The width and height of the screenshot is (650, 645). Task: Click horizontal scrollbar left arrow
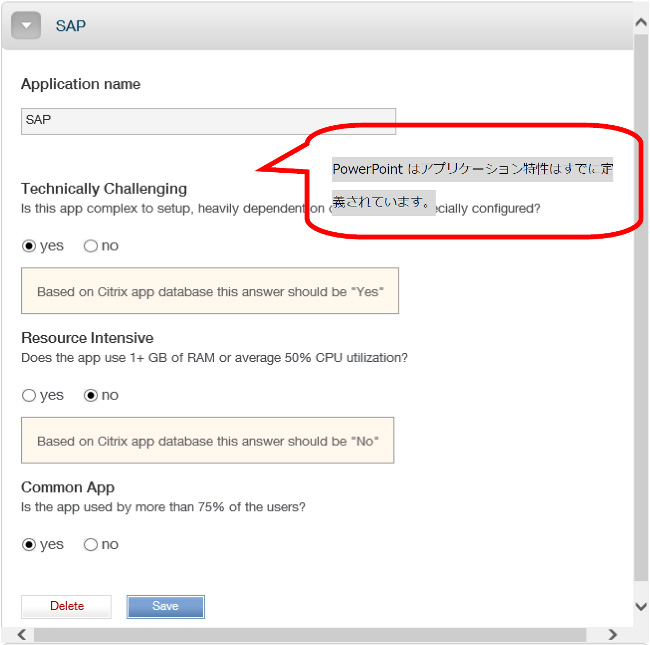pos(22,635)
